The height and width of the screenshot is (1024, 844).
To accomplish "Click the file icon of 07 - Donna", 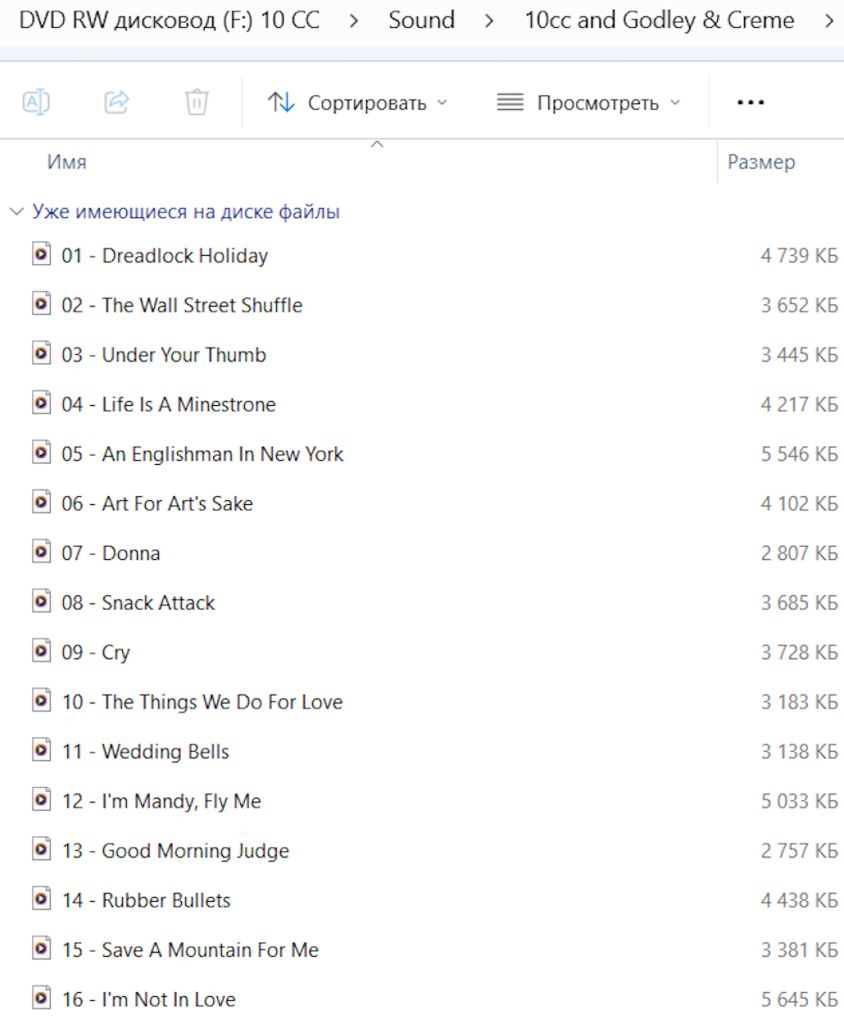I will coord(41,552).
